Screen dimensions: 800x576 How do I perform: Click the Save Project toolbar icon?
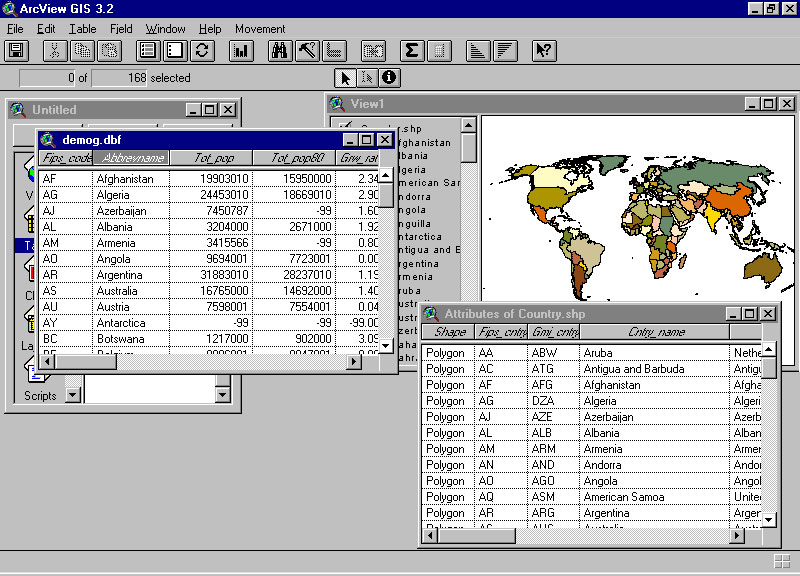click(17, 50)
